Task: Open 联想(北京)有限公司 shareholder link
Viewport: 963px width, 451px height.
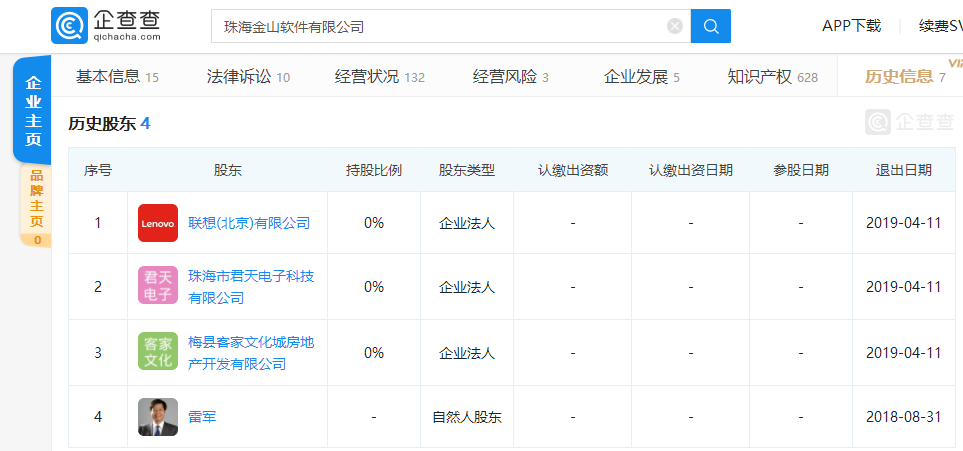Action: [249, 223]
